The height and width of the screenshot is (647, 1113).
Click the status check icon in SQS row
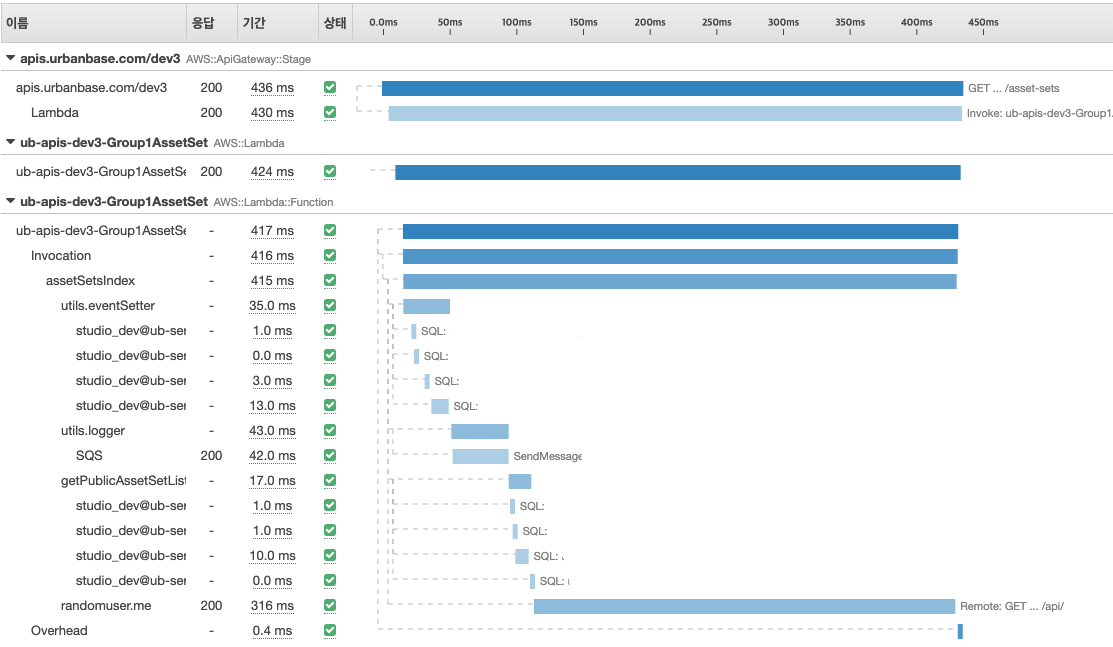pos(330,455)
